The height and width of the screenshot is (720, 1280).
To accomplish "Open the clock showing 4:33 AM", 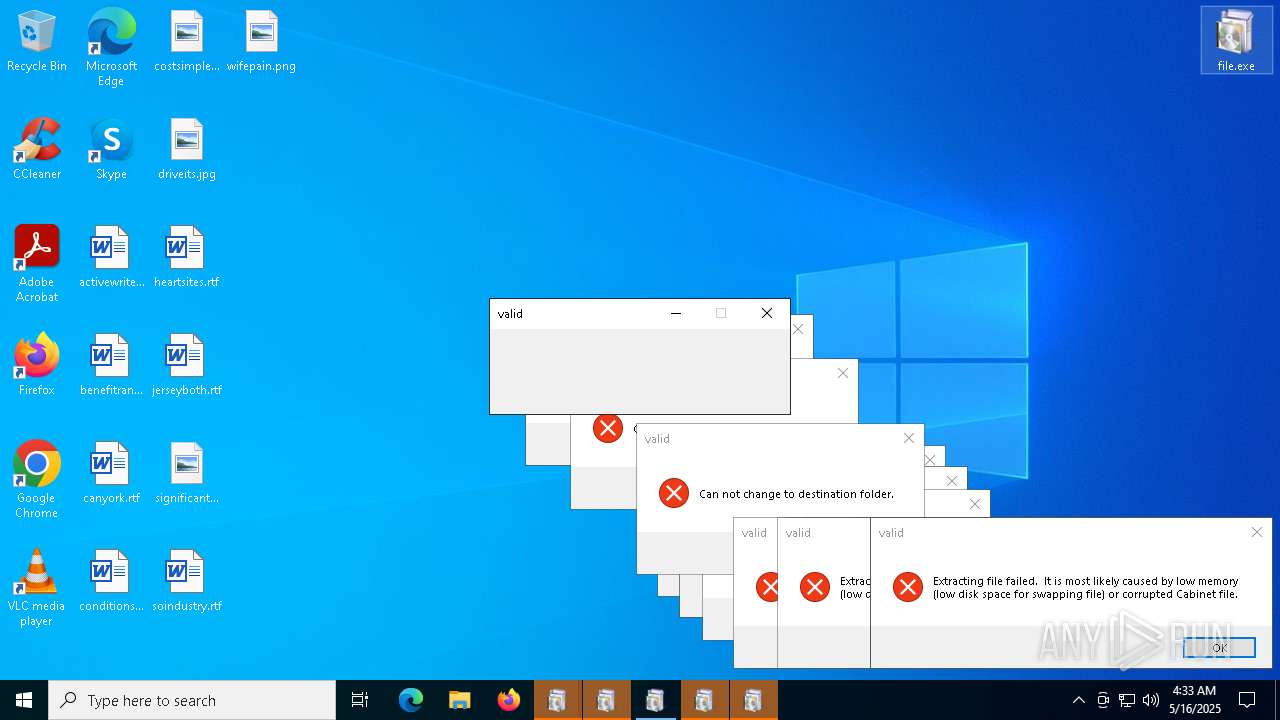I will (x=1194, y=700).
